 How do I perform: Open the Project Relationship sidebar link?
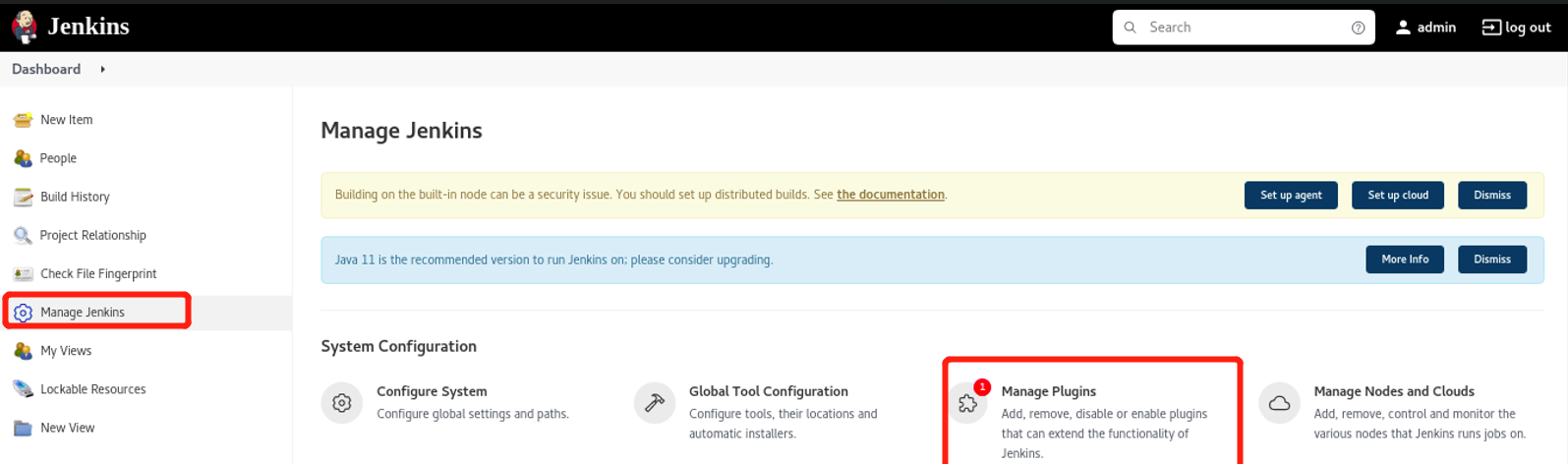[x=93, y=235]
